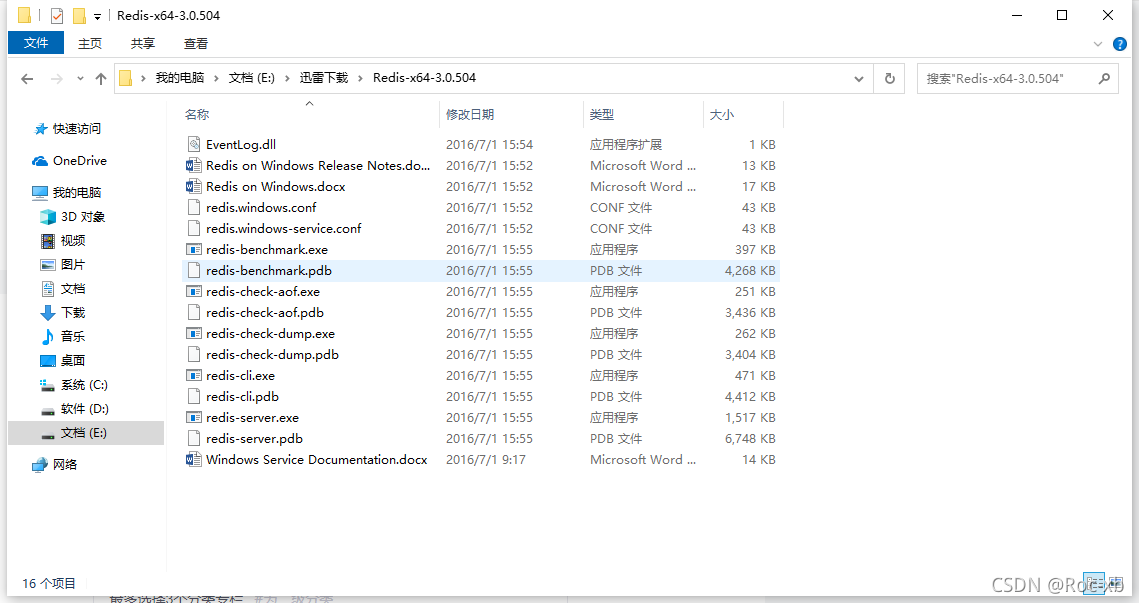The image size is (1139, 603).
Task: Select the redis-check-dump.exe application icon
Action: (194, 333)
